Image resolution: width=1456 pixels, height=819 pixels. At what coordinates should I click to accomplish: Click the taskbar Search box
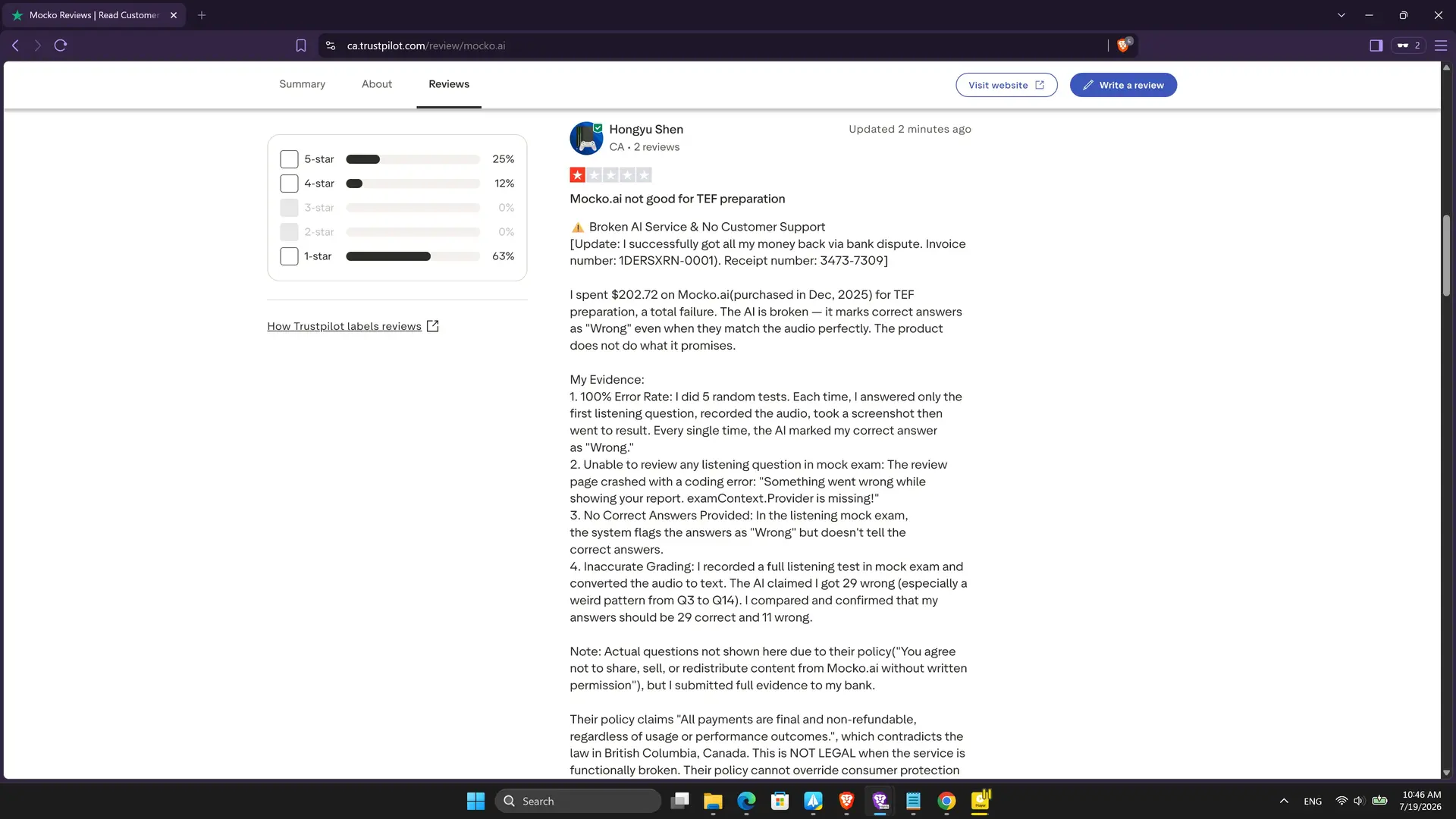click(x=578, y=801)
